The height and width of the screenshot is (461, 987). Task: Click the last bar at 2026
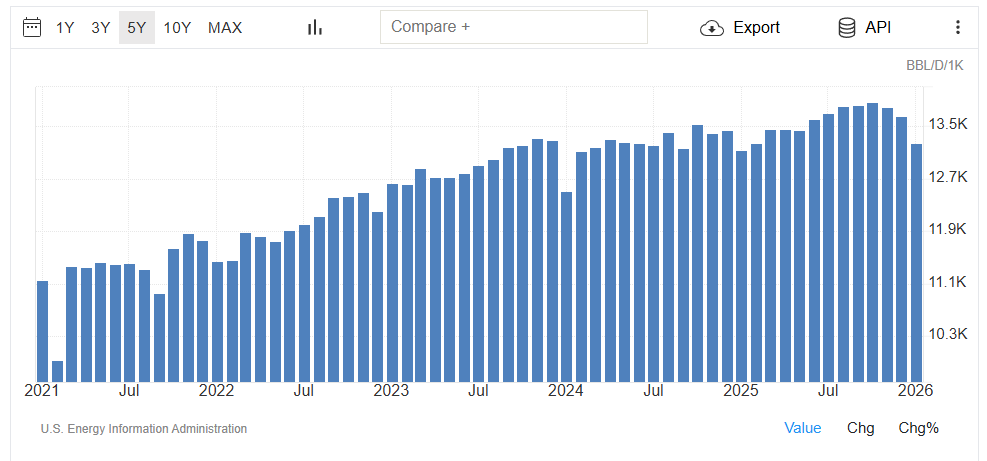click(x=916, y=263)
